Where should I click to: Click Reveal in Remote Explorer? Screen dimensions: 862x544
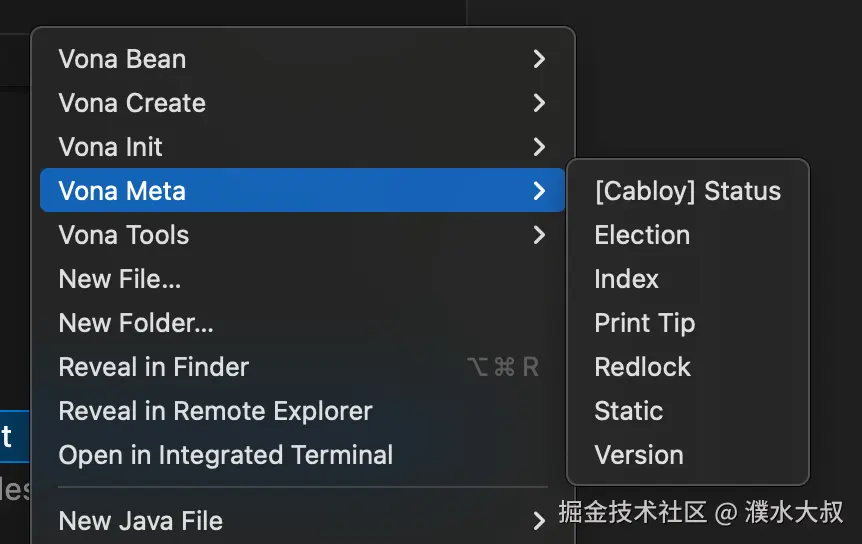[216, 411]
